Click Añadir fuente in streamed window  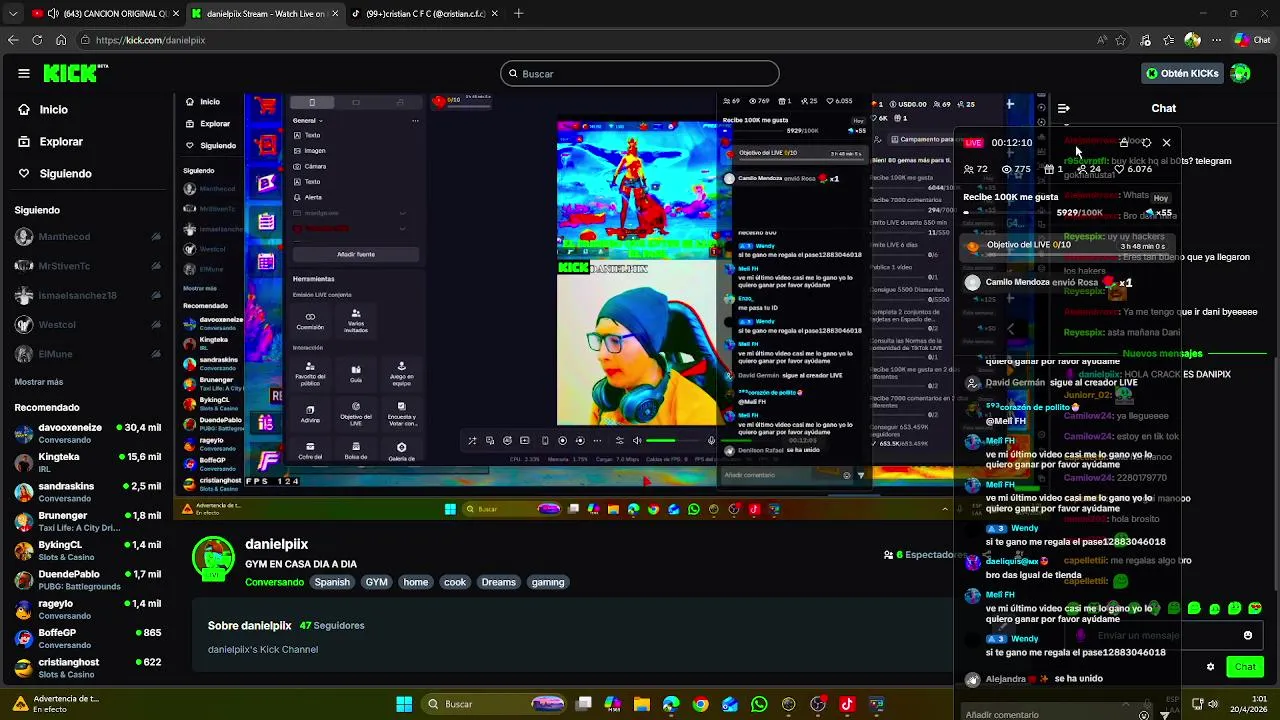point(356,254)
